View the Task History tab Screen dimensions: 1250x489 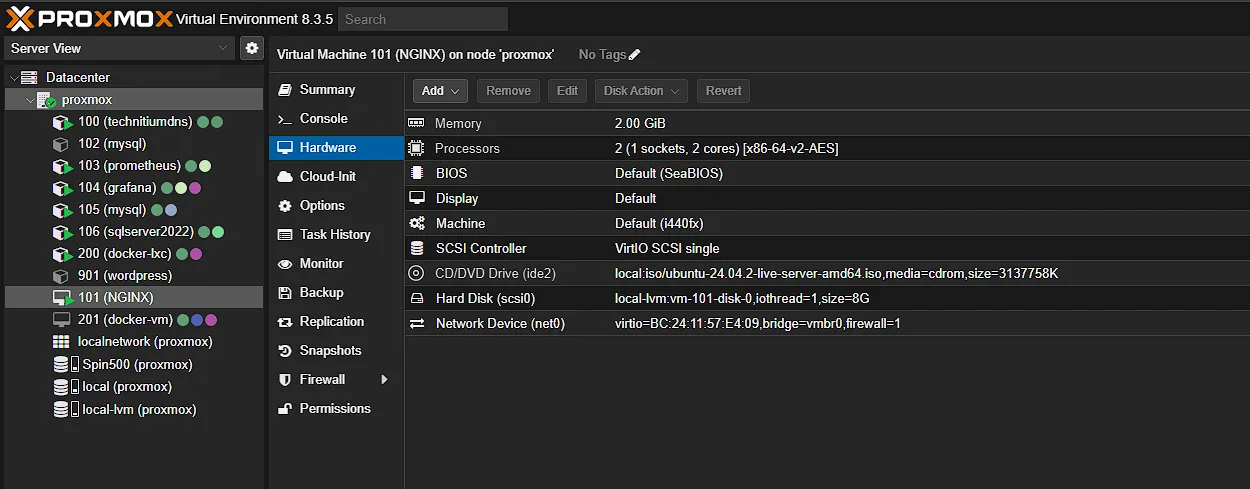[336, 234]
